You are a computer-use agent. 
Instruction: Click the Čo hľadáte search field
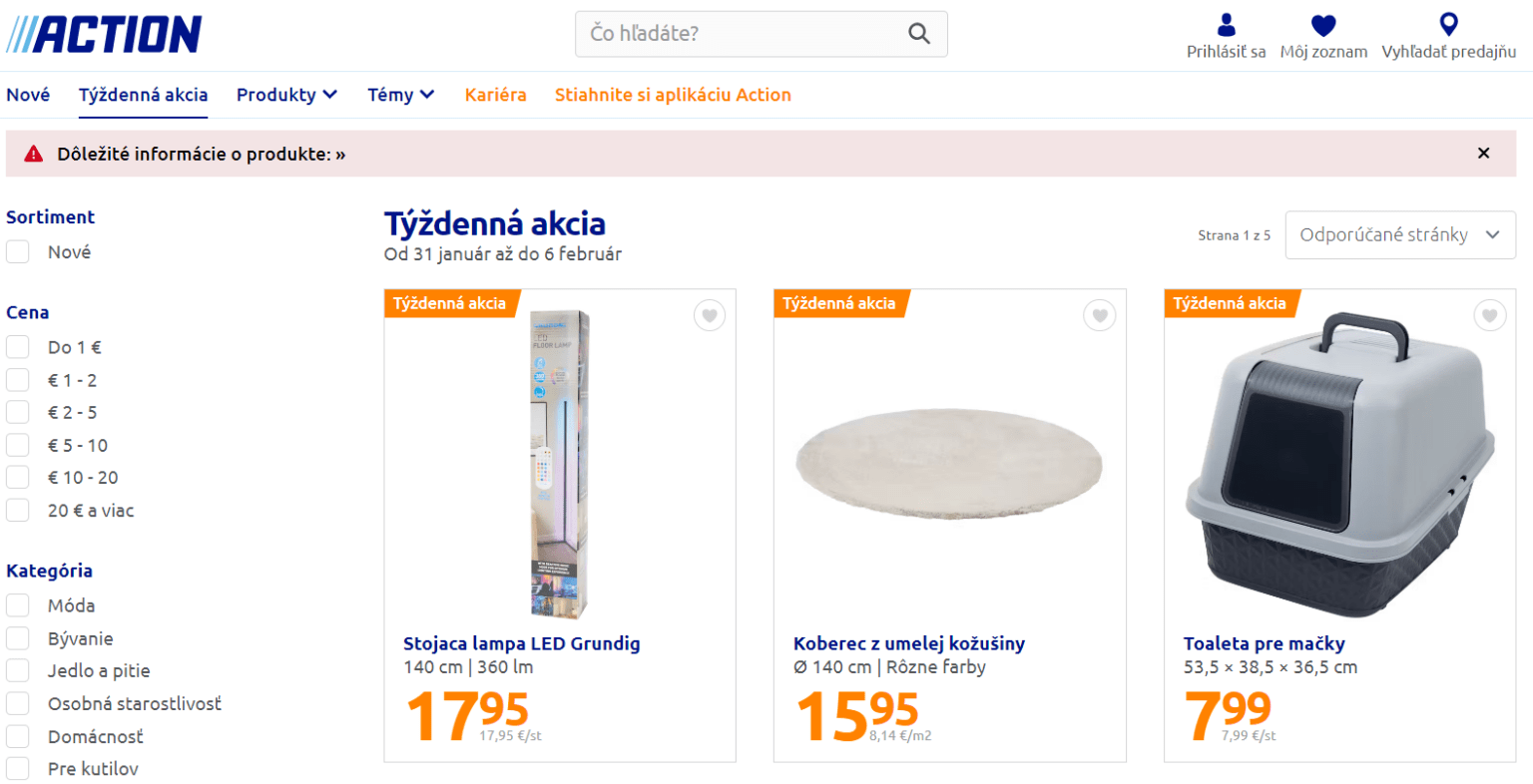(739, 33)
